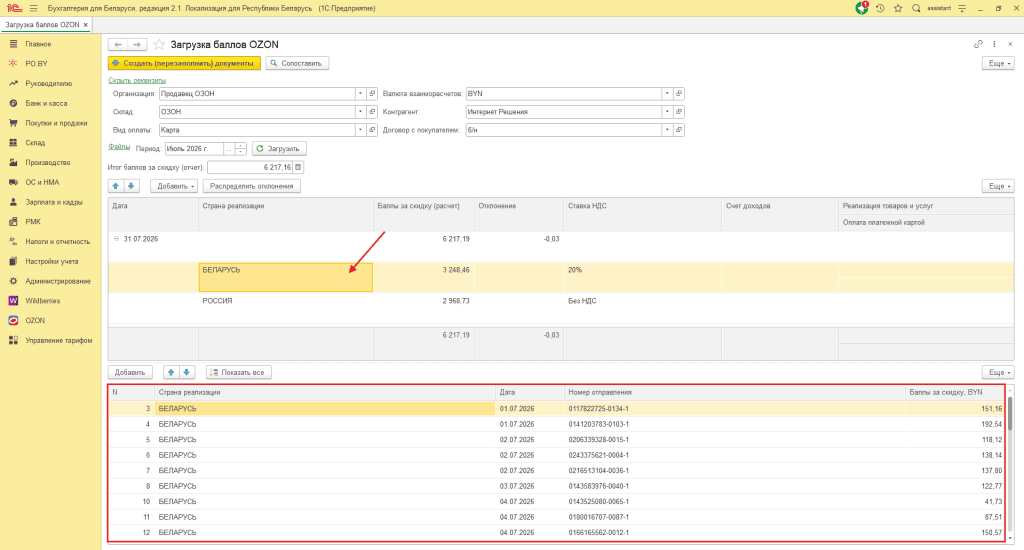This screenshot has height=550, width=1024.
Task: Click the Администрирование gear icon
Action: click(13, 281)
